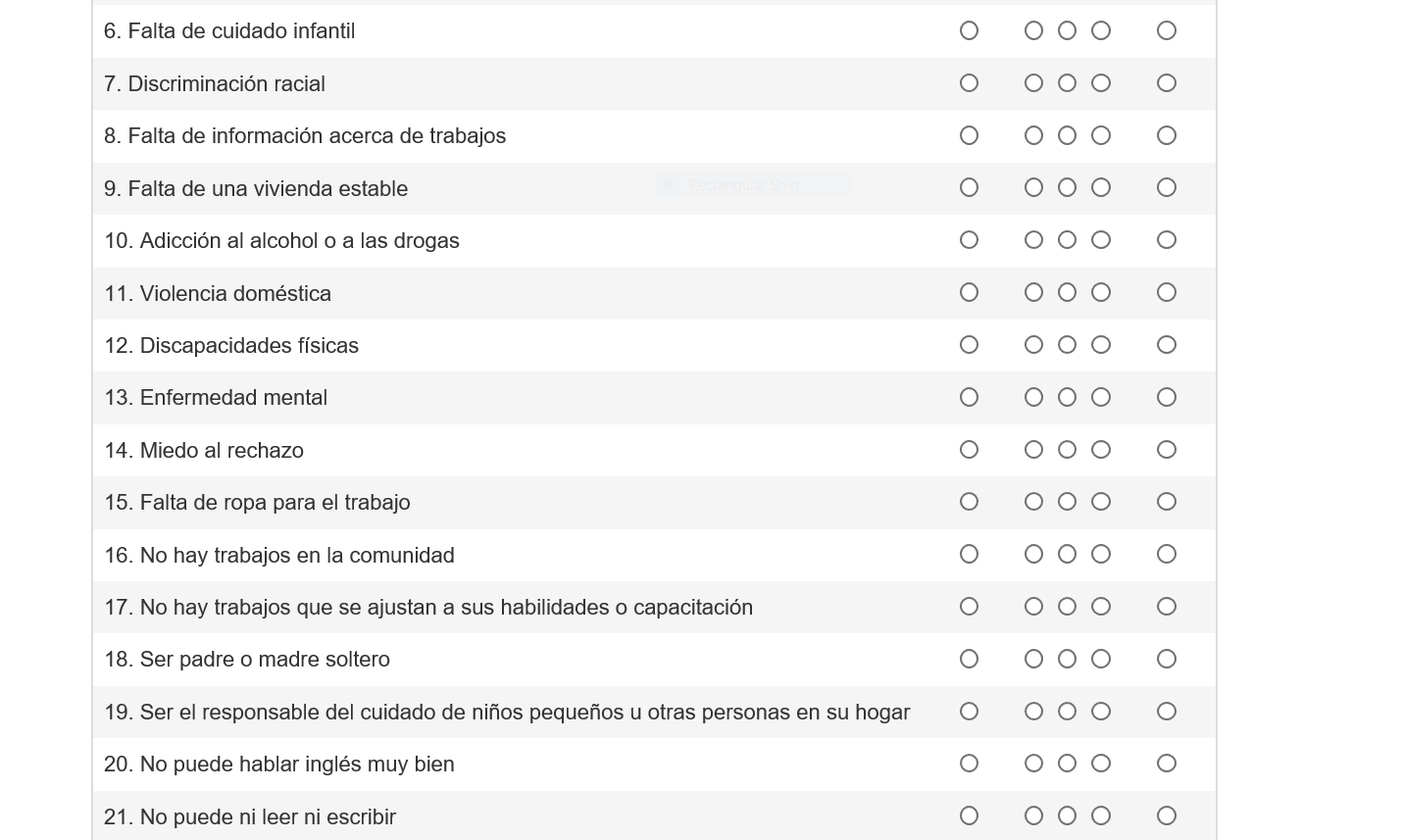
Task: Select first radio for Violencia doméstica
Action: tap(969, 292)
